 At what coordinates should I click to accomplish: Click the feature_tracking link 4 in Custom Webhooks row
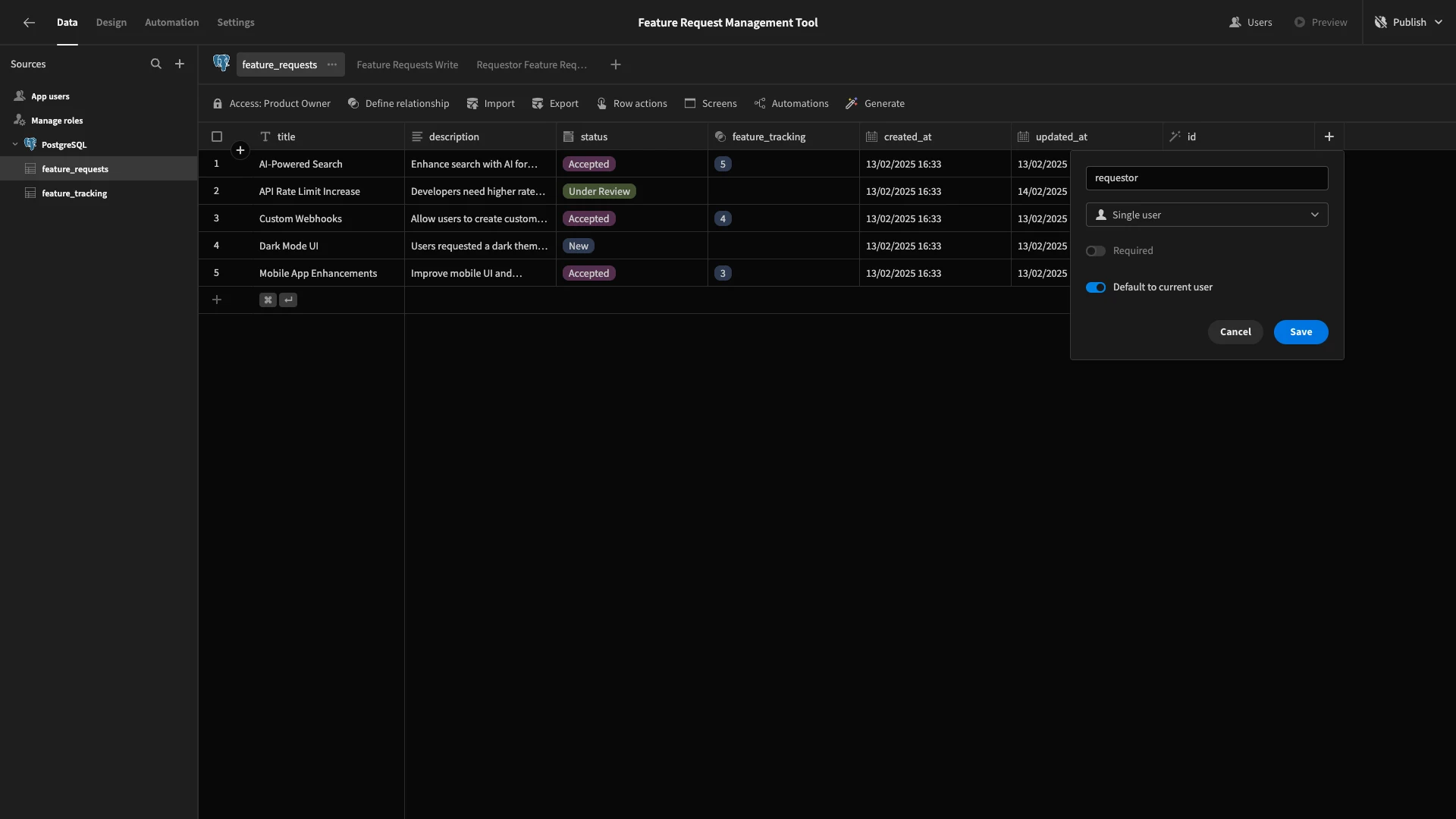coord(723,219)
